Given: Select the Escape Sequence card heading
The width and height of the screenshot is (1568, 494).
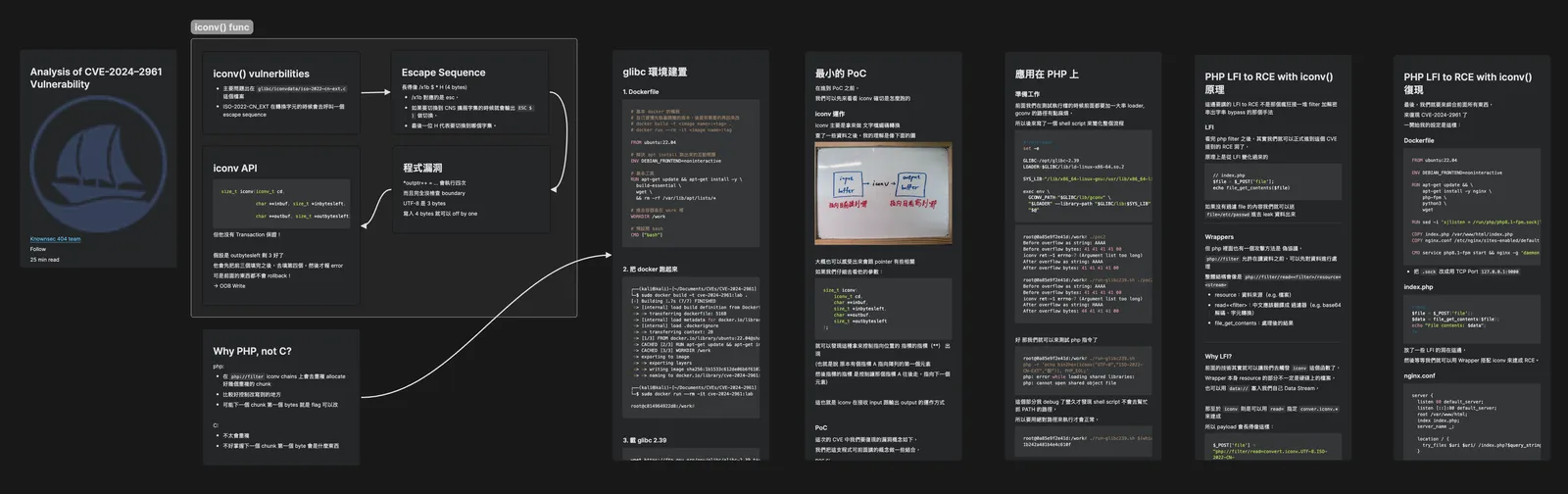Looking at the screenshot, I should (443, 73).
